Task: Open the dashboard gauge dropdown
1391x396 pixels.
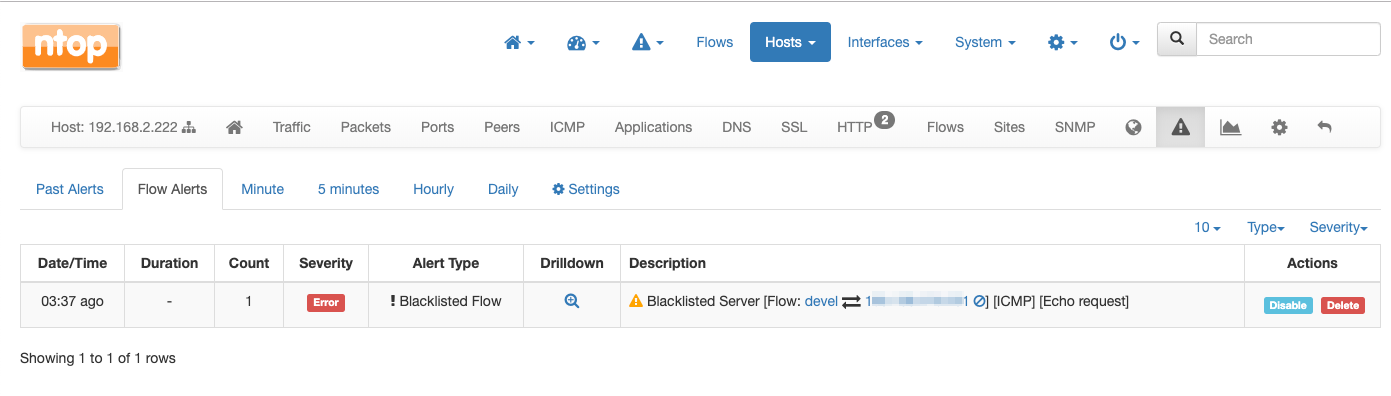Action: [x=583, y=42]
